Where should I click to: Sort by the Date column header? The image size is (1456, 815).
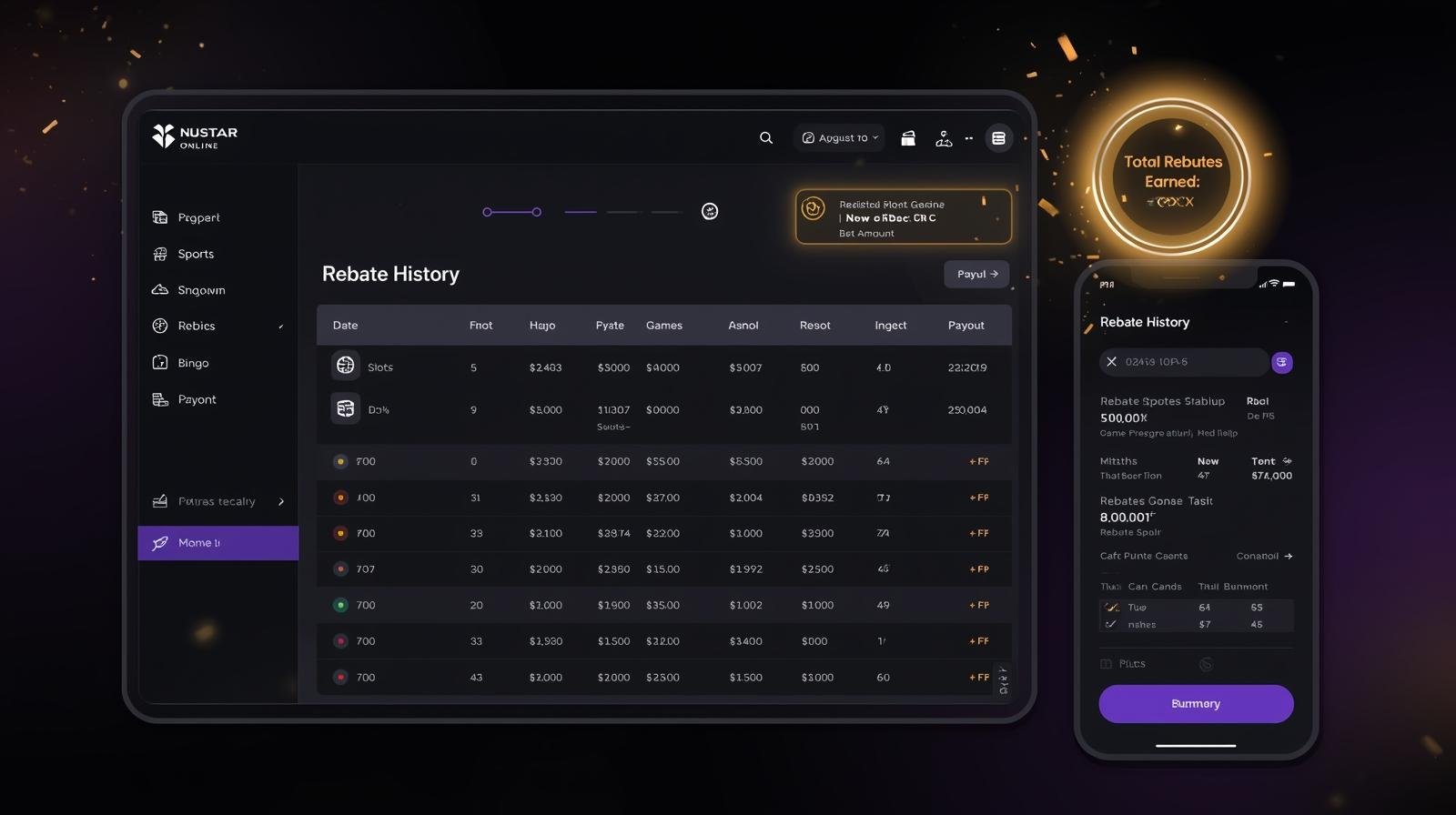[x=345, y=325]
